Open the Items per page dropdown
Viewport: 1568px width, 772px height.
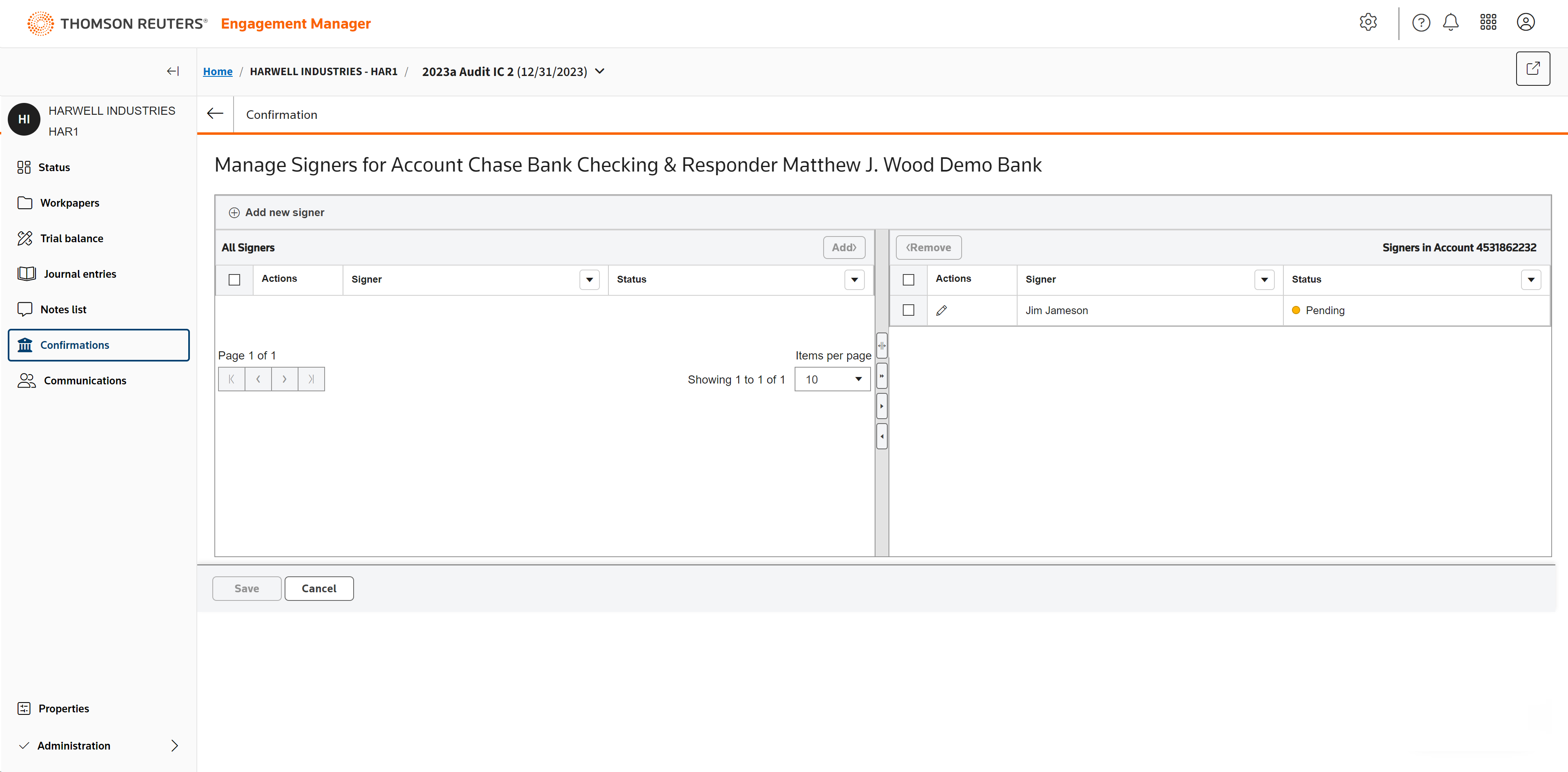click(832, 379)
